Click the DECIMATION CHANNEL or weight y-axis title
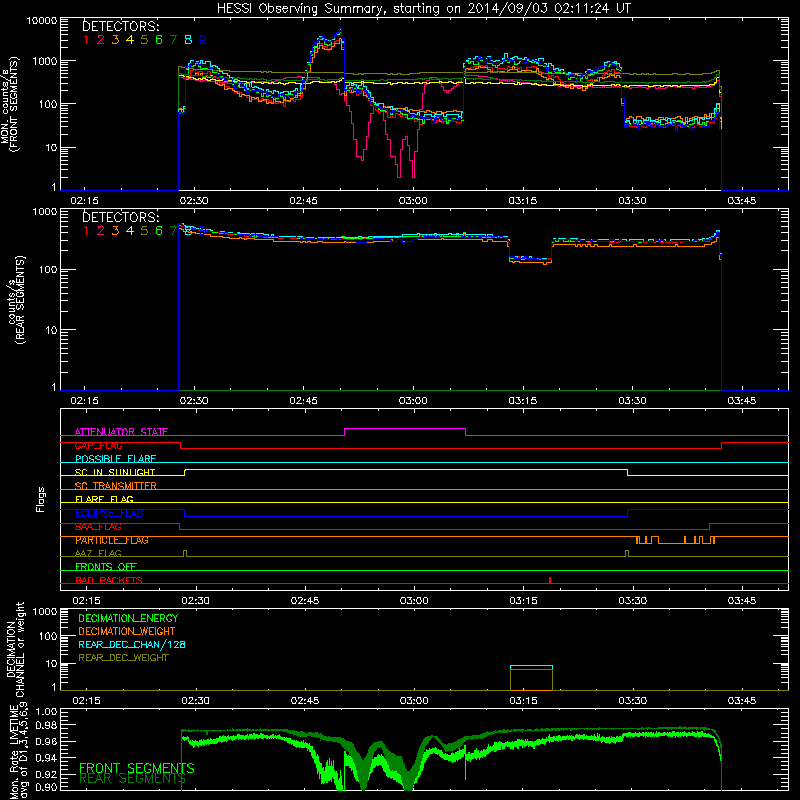Image resolution: width=800 pixels, height=800 pixels. [x=15, y=649]
